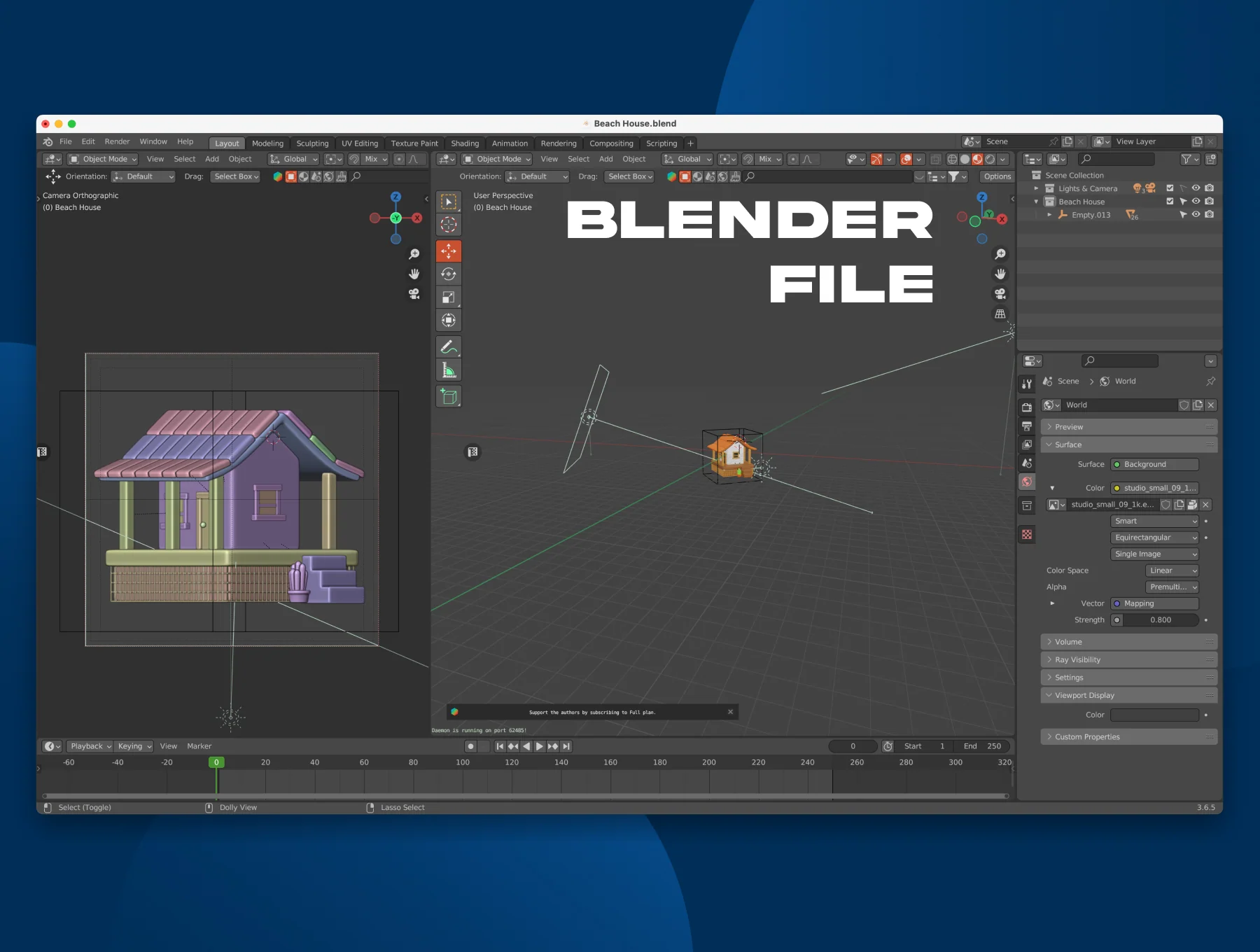Disable Lights & Camera in renders
This screenshot has width=1260, height=952.
pyautogui.click(x=1210, y=188)
